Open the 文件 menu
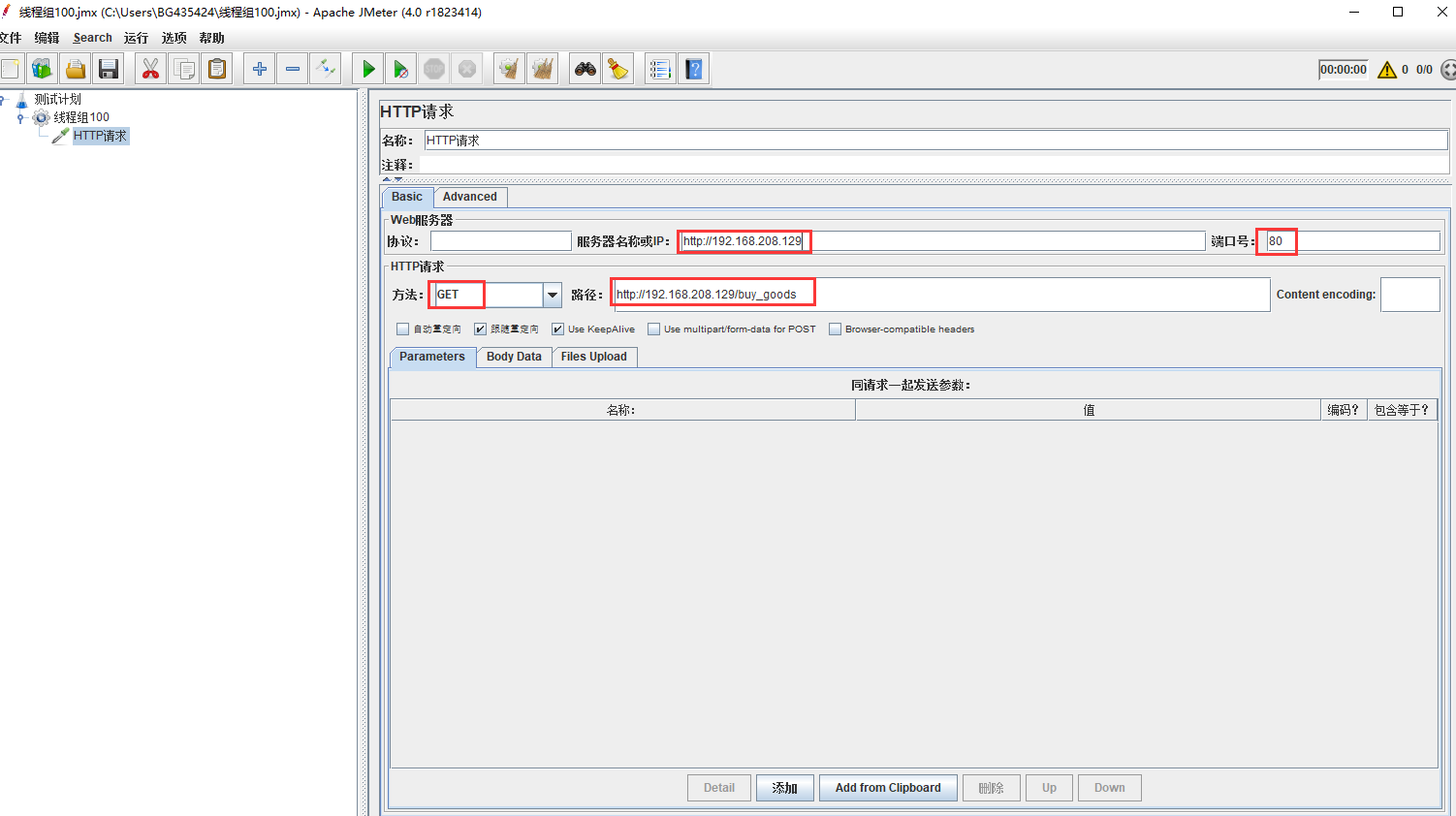 (10, 38)
